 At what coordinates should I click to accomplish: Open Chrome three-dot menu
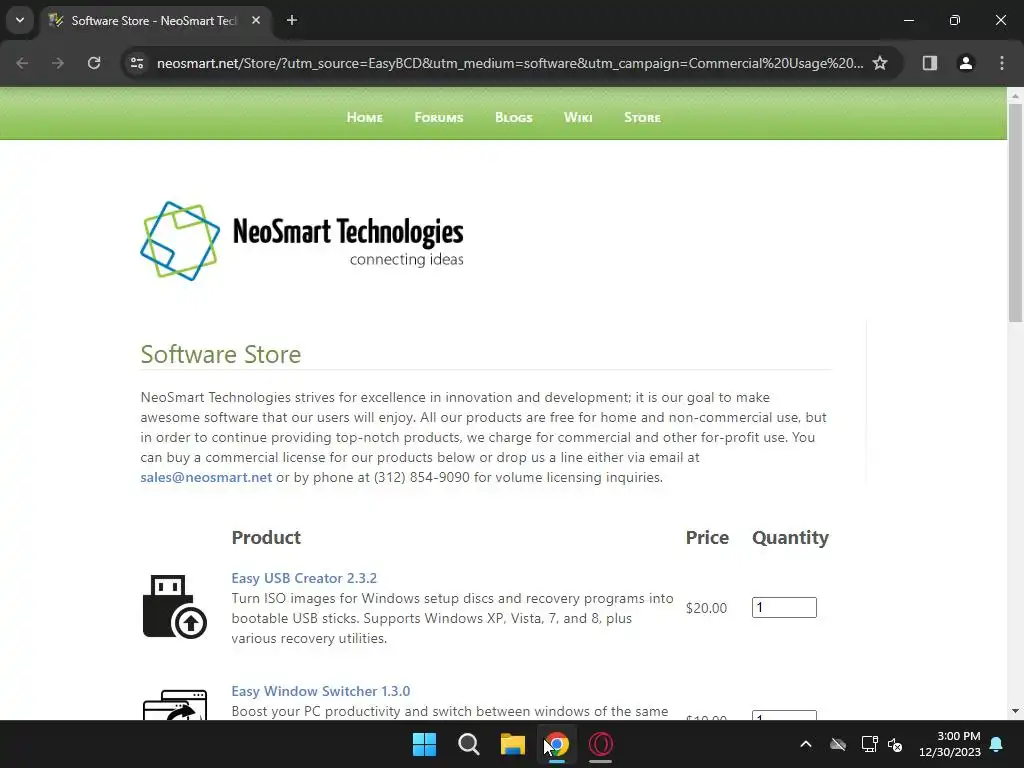(x=1001, y=63)
